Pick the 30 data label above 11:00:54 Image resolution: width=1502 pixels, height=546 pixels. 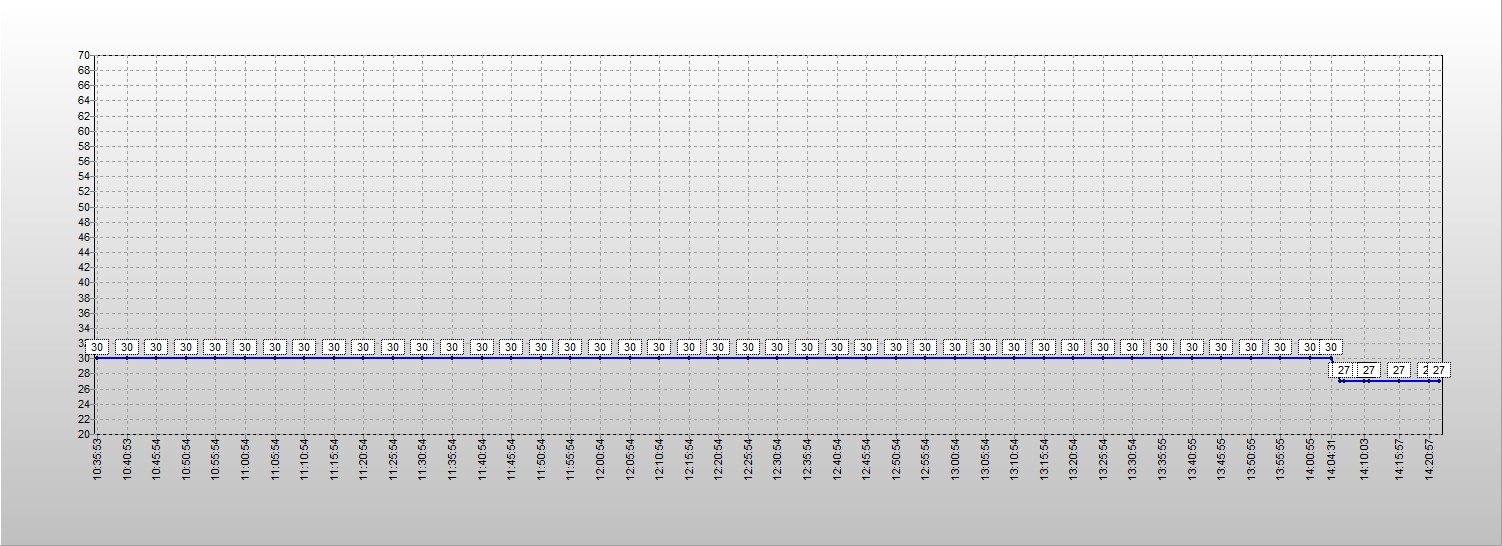pyautogui.click(x=245, y=347)
